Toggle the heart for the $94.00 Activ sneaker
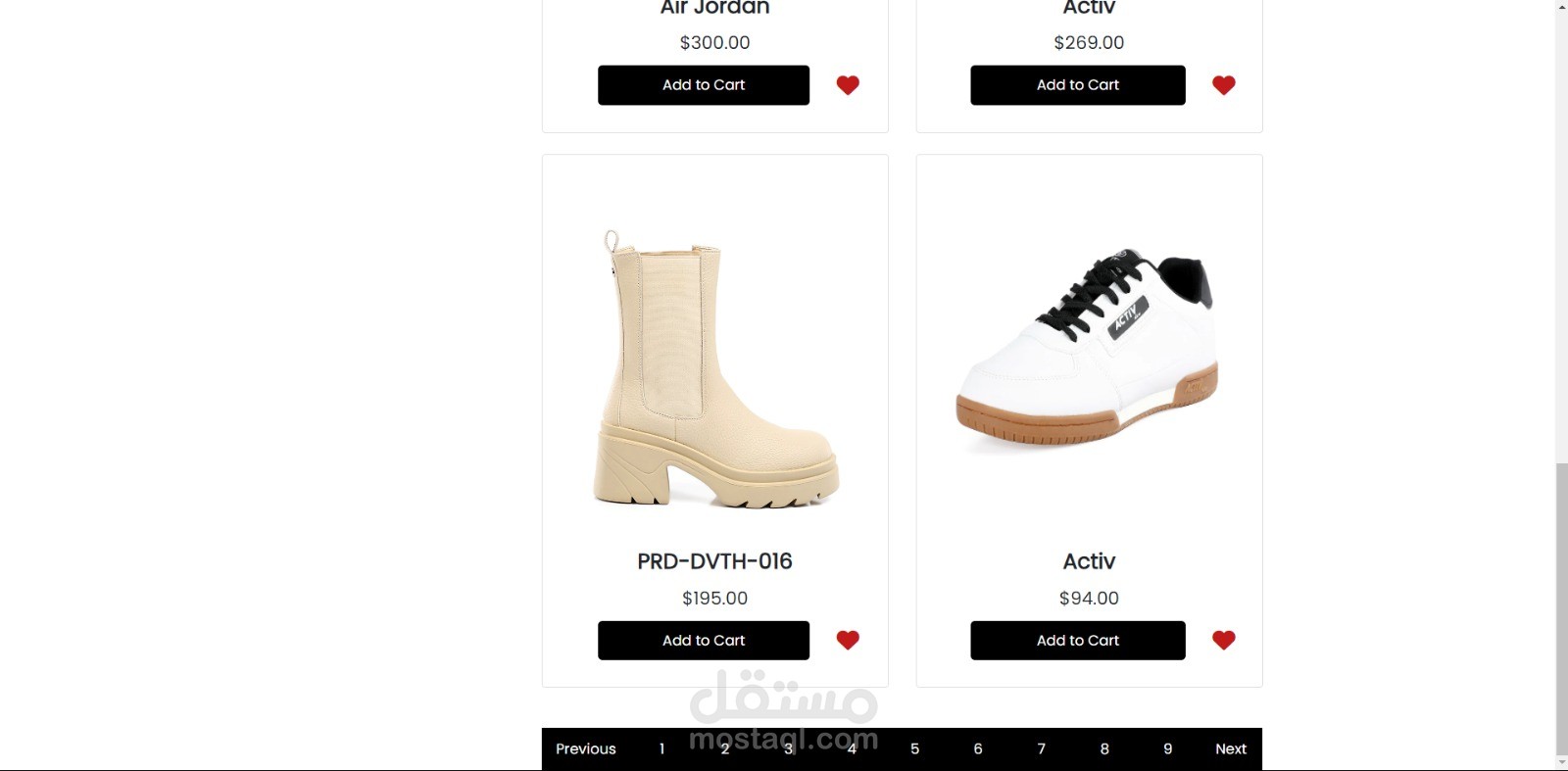 click(1223, 640)
